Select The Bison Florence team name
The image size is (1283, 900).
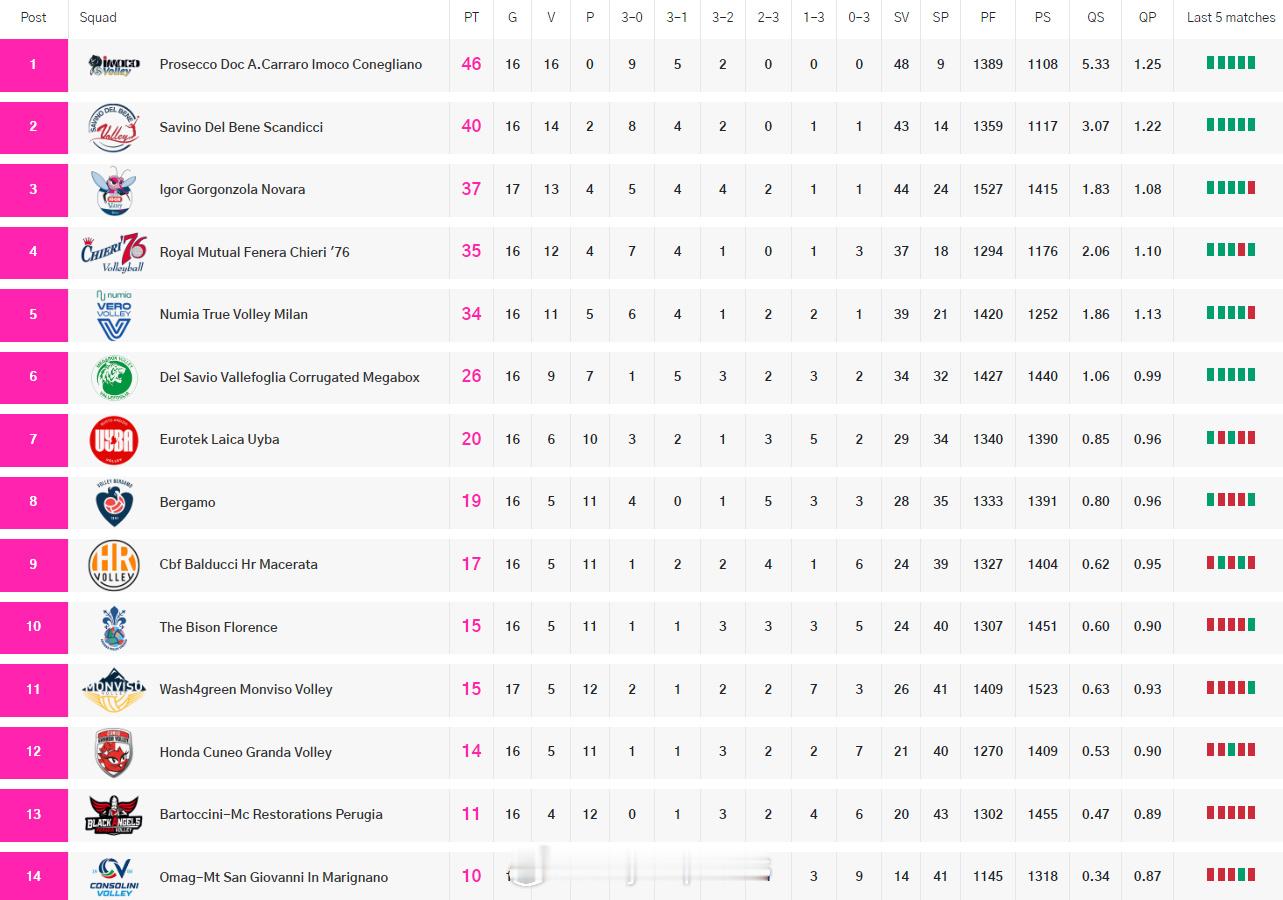(x=219, y=627)
